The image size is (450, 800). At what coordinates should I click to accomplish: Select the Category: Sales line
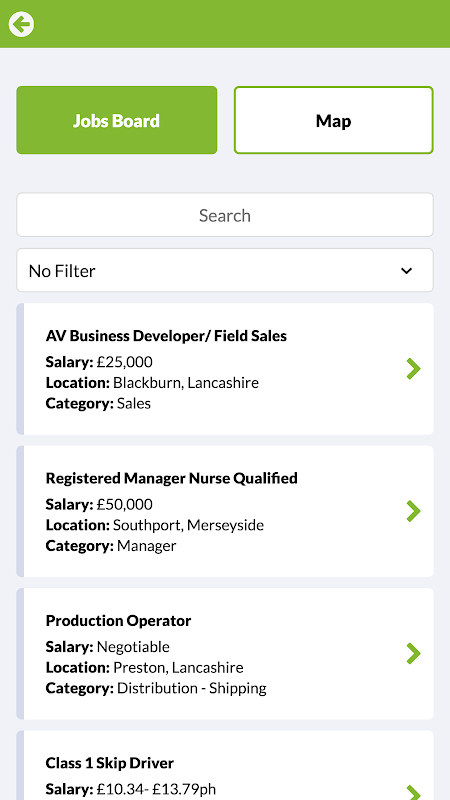coord(98,404)
